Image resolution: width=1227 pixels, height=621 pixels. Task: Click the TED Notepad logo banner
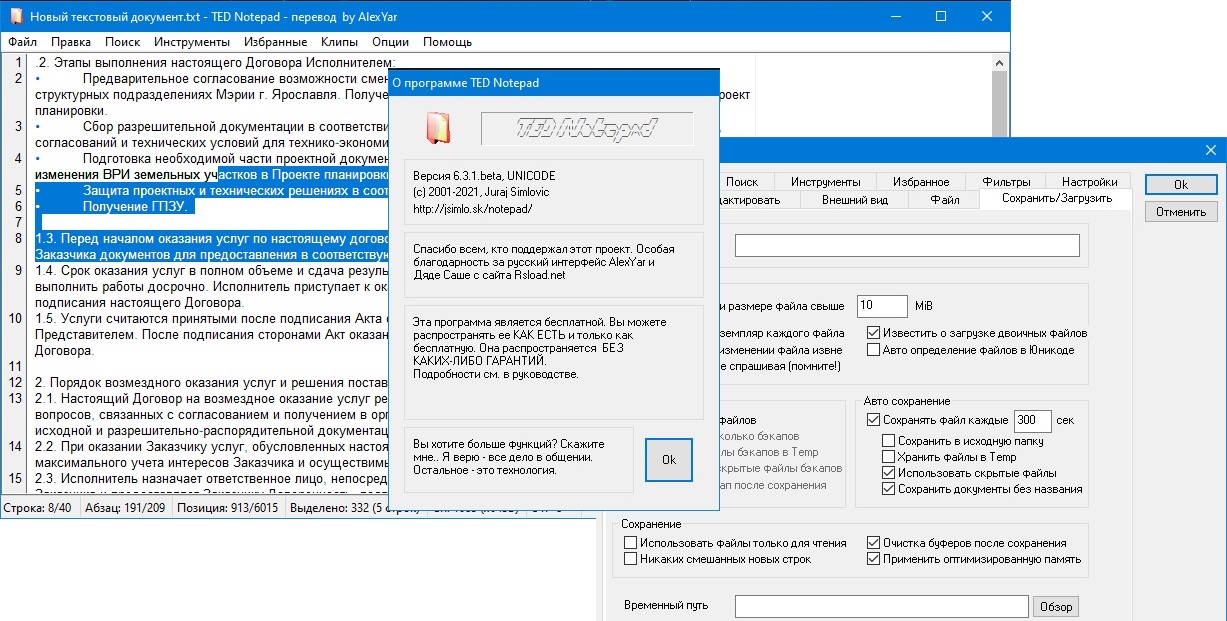pos(587,129)
